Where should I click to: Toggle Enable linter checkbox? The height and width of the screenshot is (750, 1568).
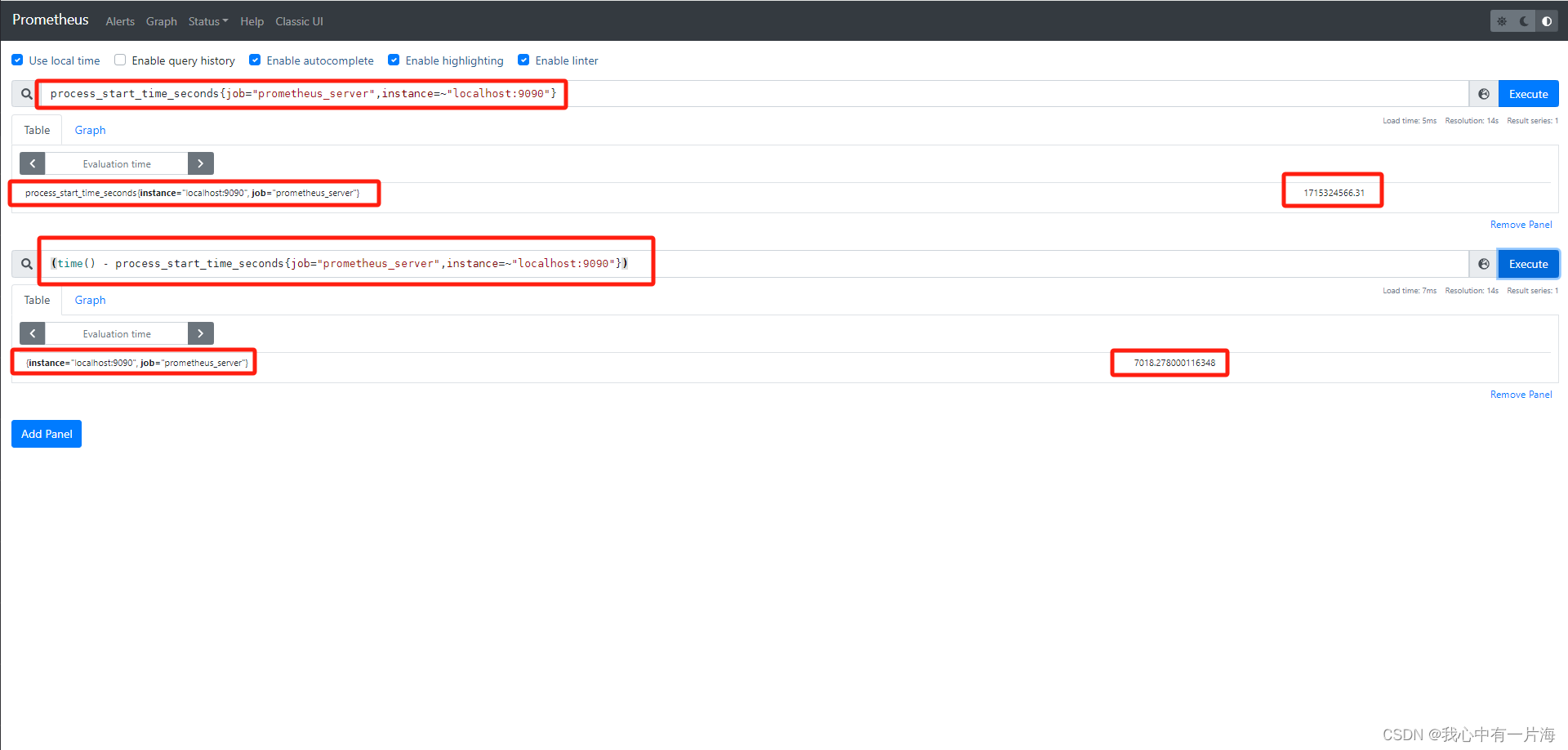(x=523, y=60)
